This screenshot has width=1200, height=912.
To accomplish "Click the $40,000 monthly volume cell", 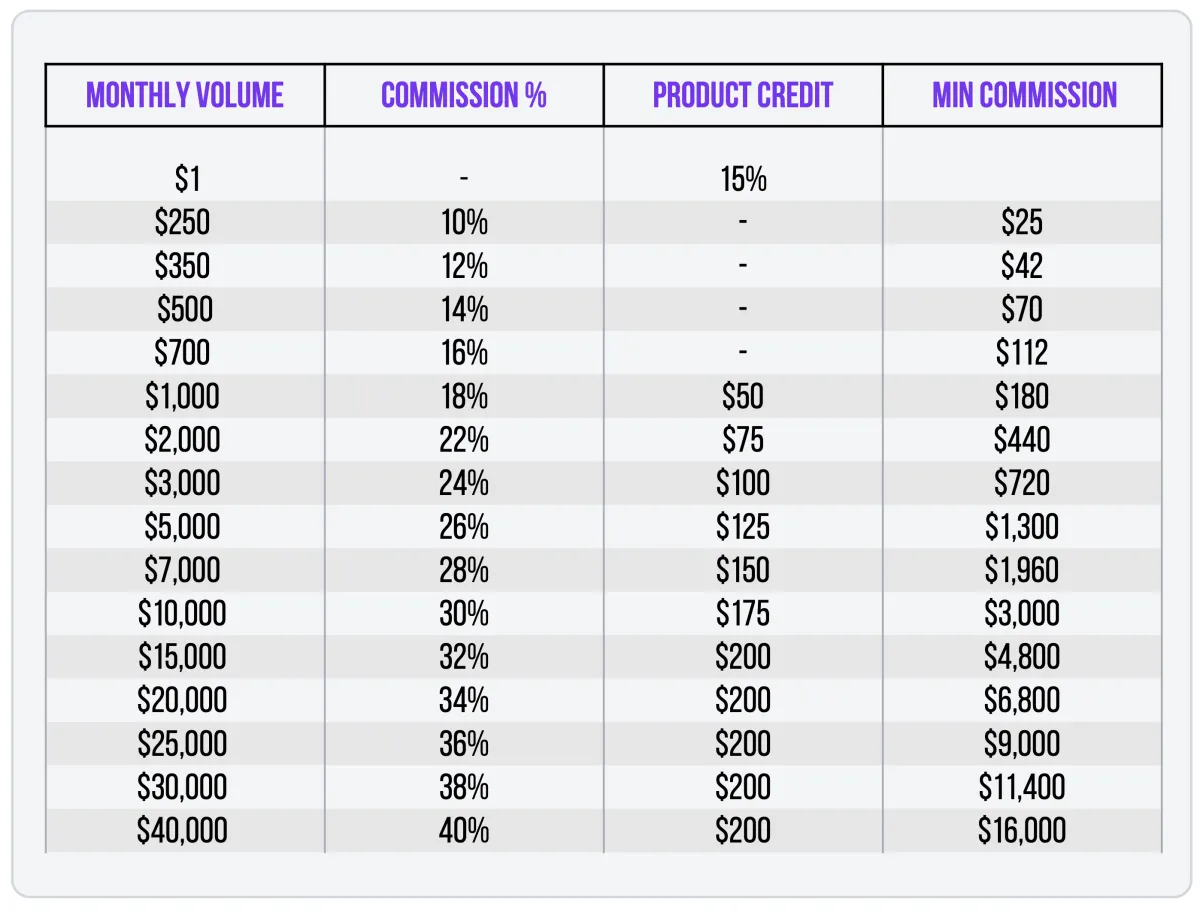I will (183, 830).
